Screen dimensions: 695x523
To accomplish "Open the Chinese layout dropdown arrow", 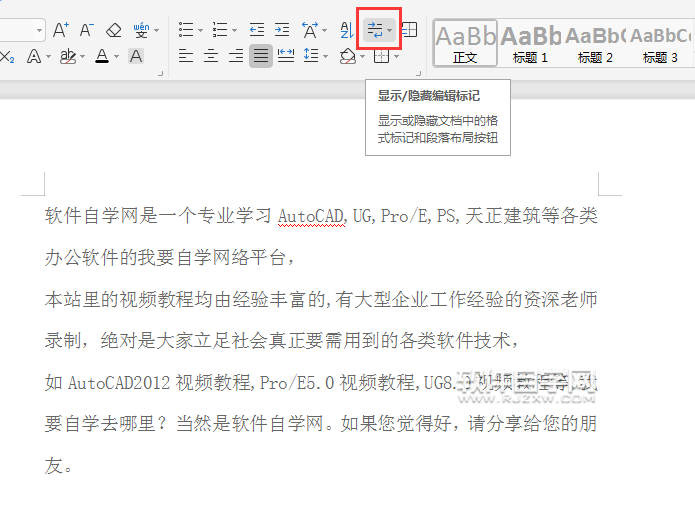I will (324, 31).
